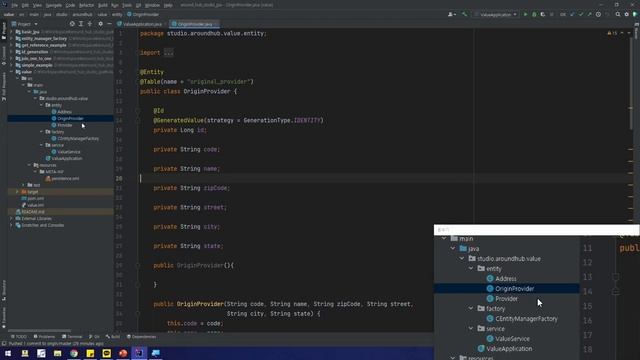Build project using the hammer icon
Image resolution: width=640 pixels, height=360 pixels.
coord(464,14)
